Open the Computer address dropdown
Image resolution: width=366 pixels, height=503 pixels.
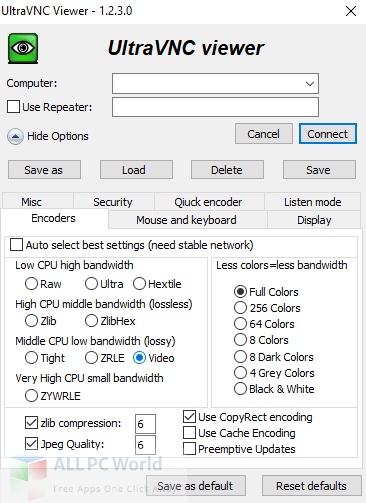click(x=310, y=83)
